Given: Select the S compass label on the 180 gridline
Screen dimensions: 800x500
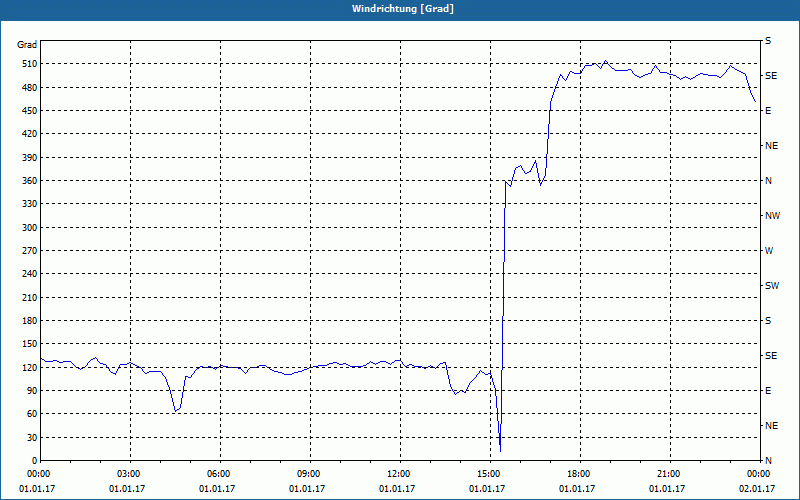Looking at the screenshot, I should 768,320.
